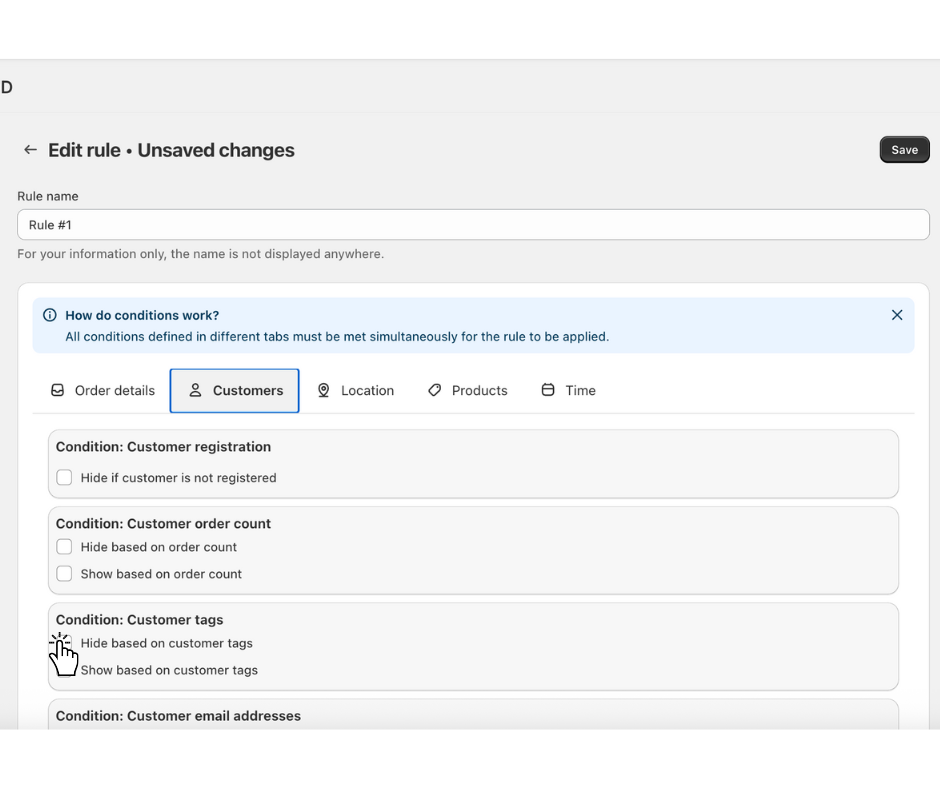Click 'Condition: Customer tags' section heading

(x=139, y=620)
